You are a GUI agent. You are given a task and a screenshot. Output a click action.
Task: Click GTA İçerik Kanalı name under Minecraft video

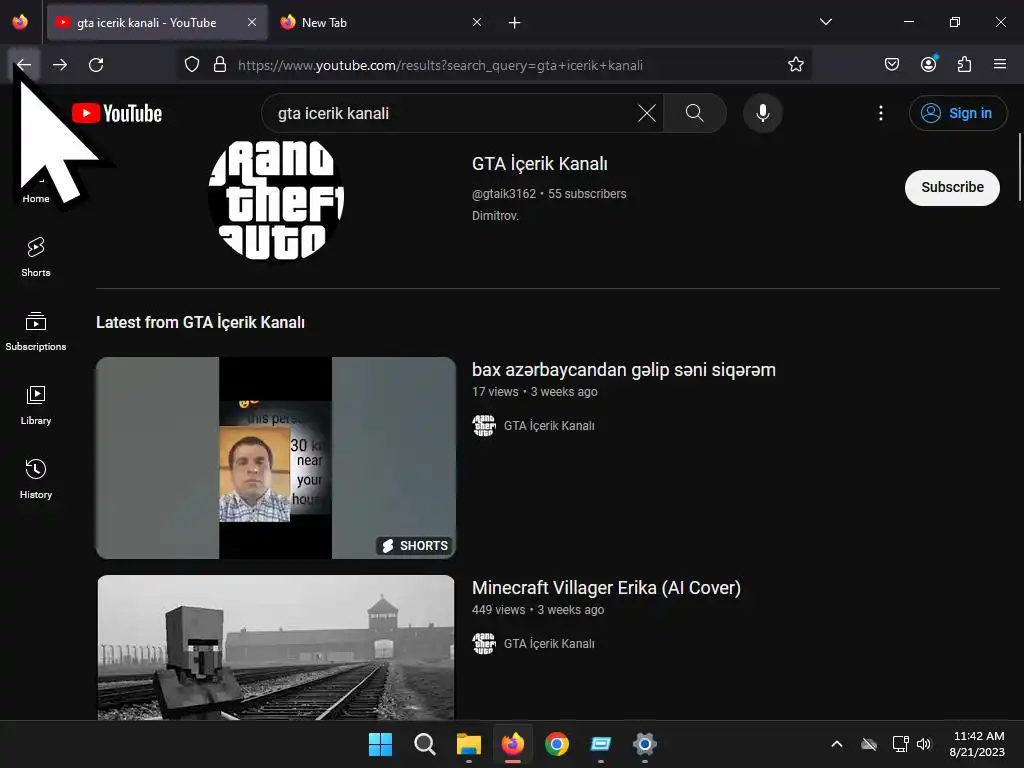[549, 644]
